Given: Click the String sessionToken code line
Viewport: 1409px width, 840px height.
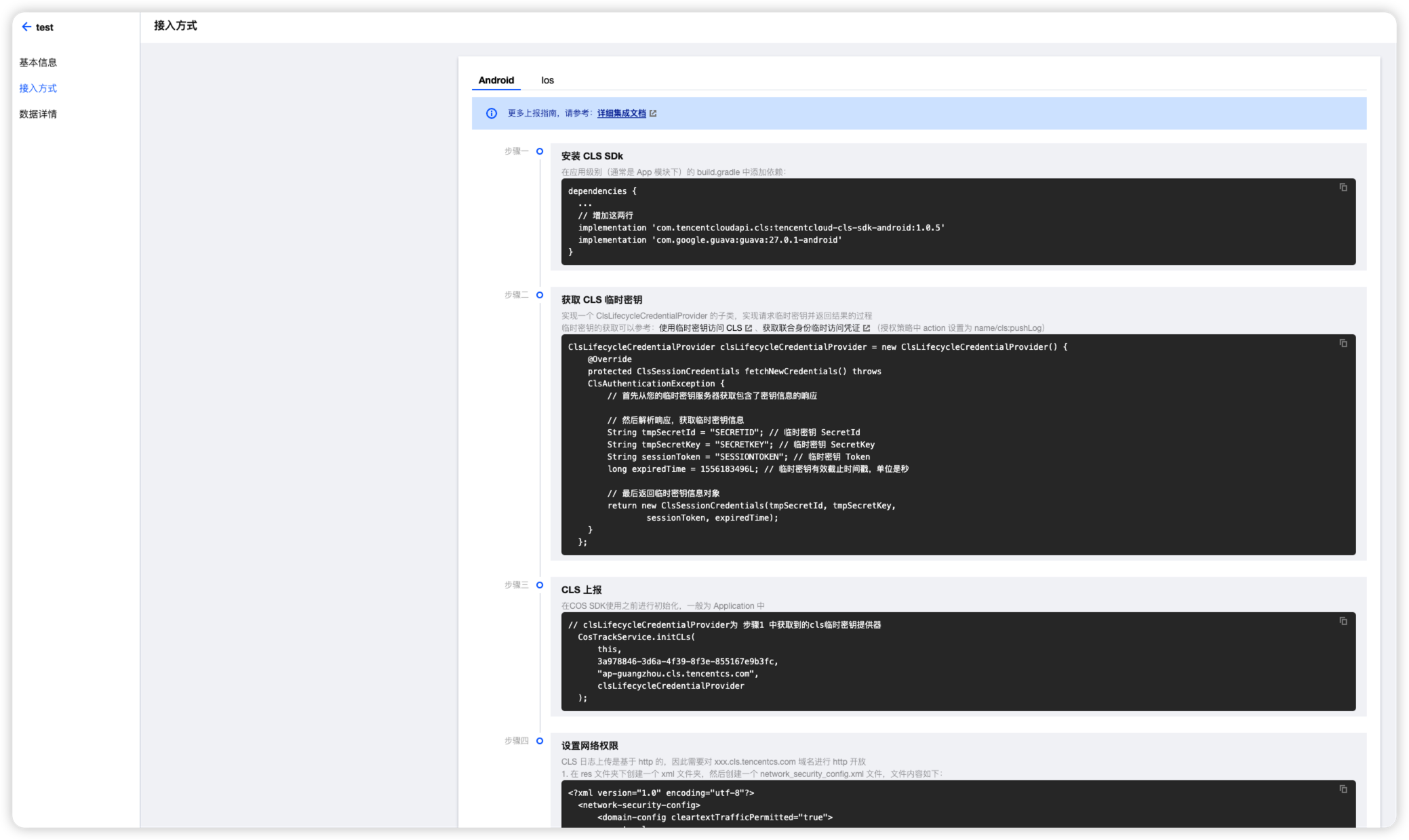Looking at the screenshot, I should [x=738, y=457].
